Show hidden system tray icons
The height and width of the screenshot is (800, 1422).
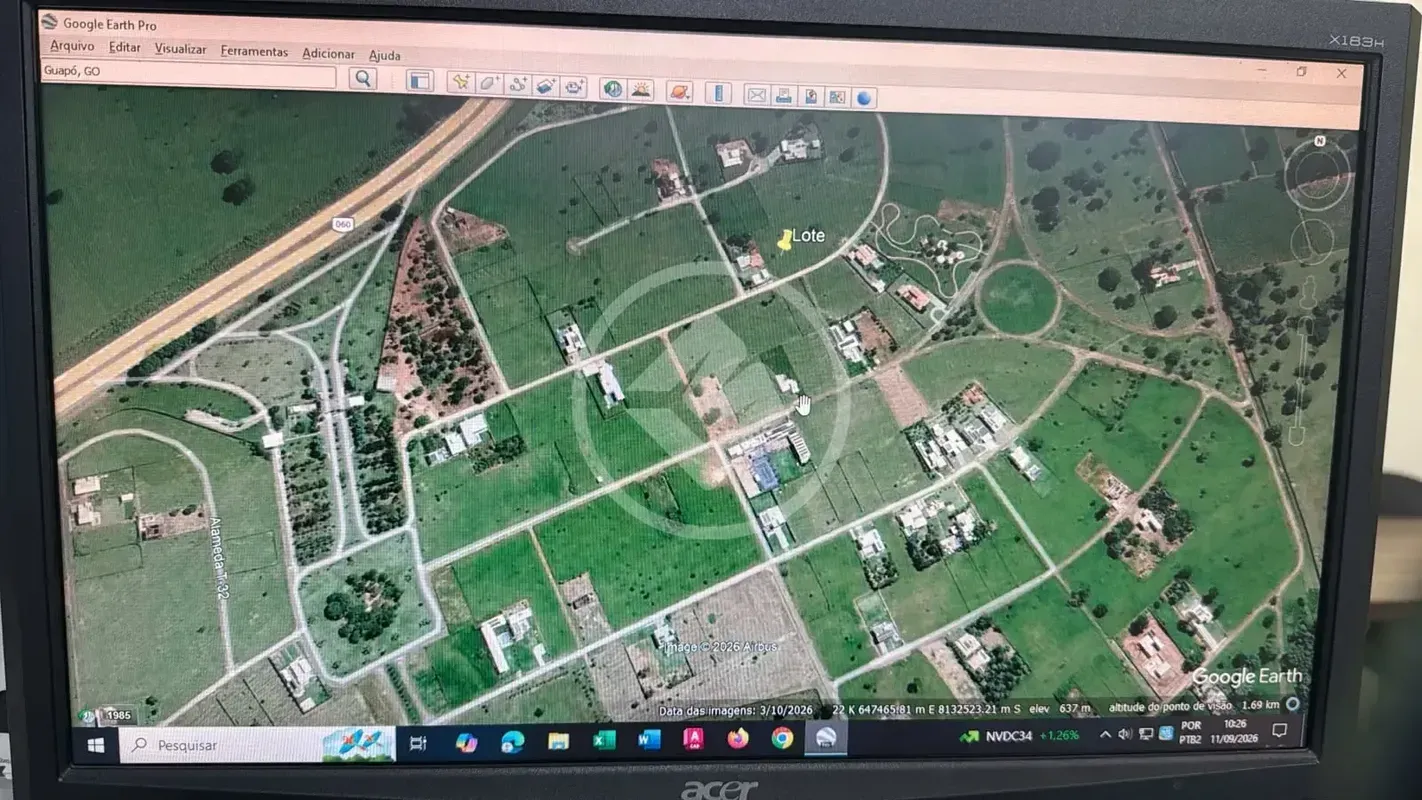(1105, 735)
